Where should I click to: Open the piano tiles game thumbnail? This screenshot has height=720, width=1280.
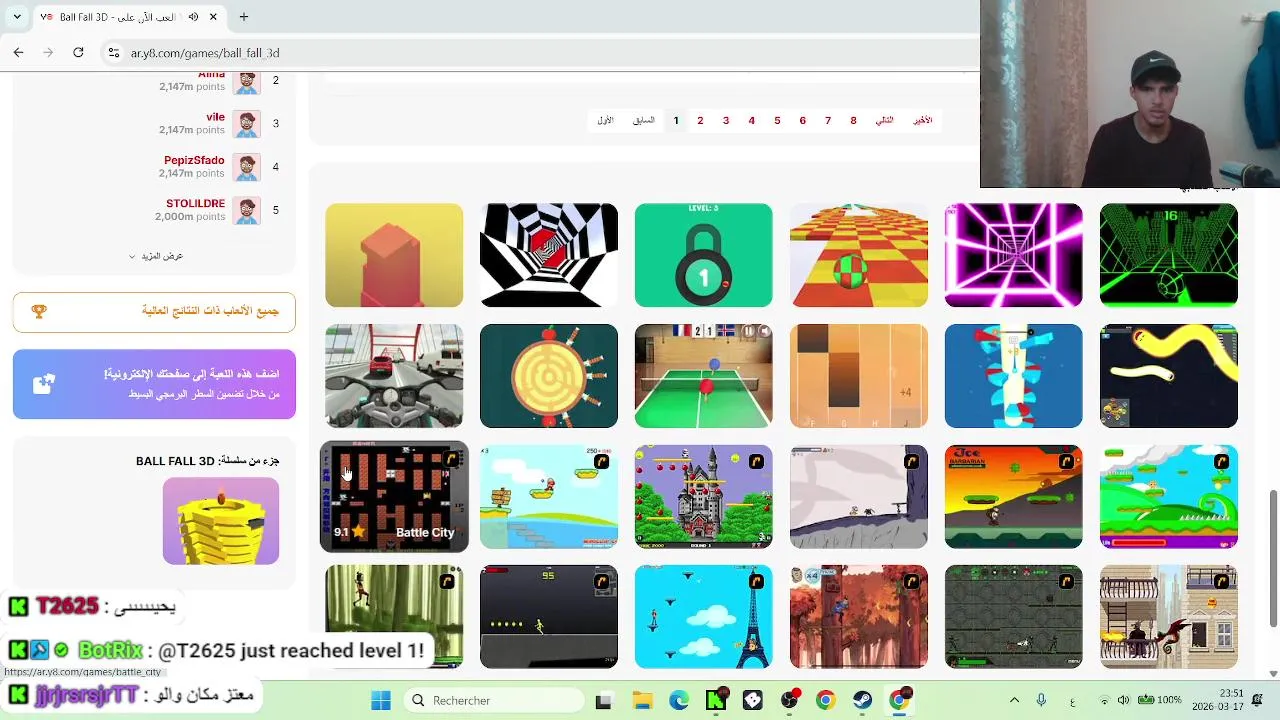click(x=859, y=376)
